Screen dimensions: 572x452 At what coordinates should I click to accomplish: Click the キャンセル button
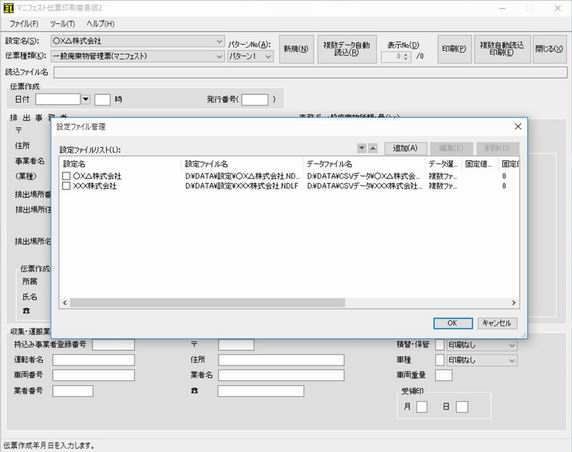click(497, 323)
